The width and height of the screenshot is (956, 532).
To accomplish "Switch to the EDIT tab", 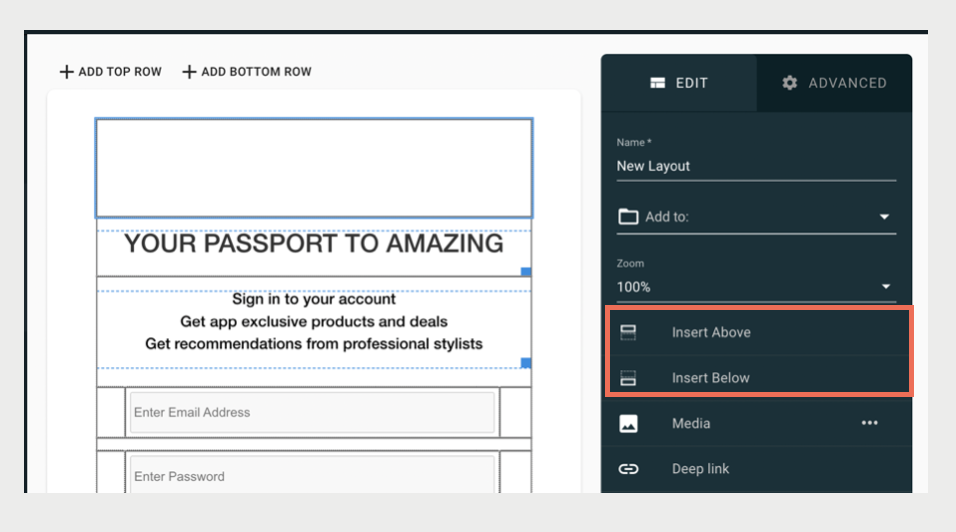I will (x=679, y=83).
